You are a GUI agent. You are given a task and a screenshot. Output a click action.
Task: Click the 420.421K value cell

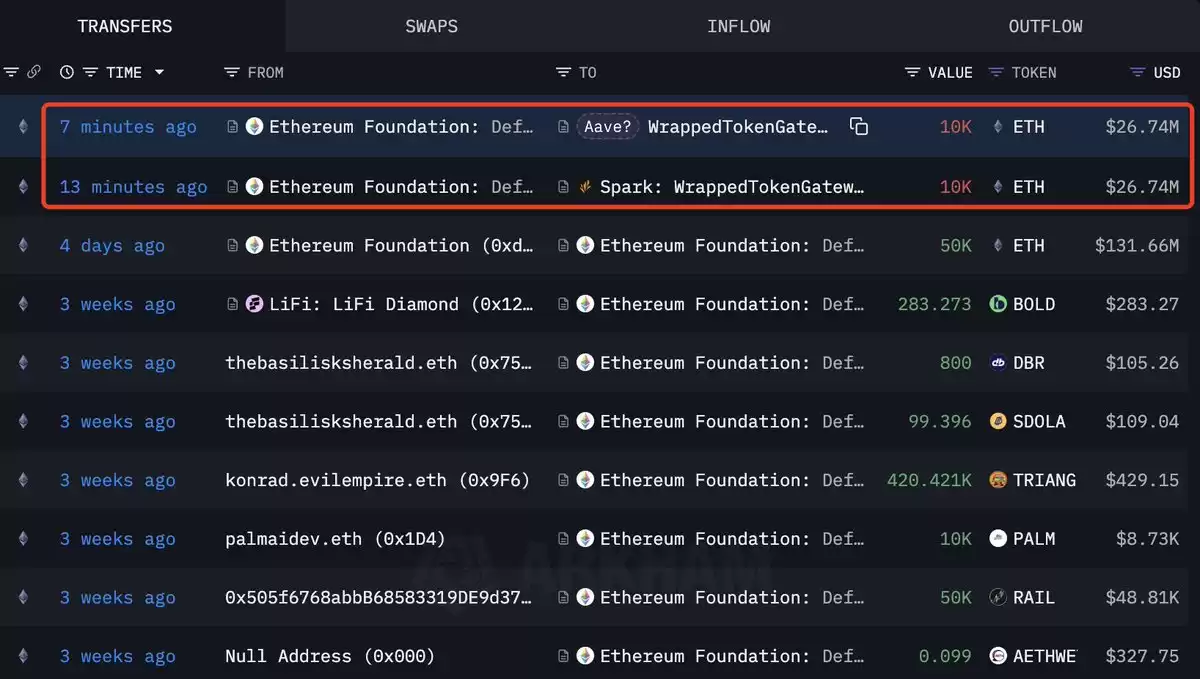pyautogui.click(x=929, y=480)
